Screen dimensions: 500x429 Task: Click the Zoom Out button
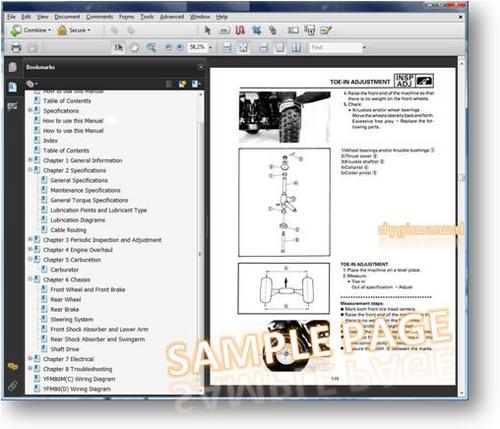[169, 48]
